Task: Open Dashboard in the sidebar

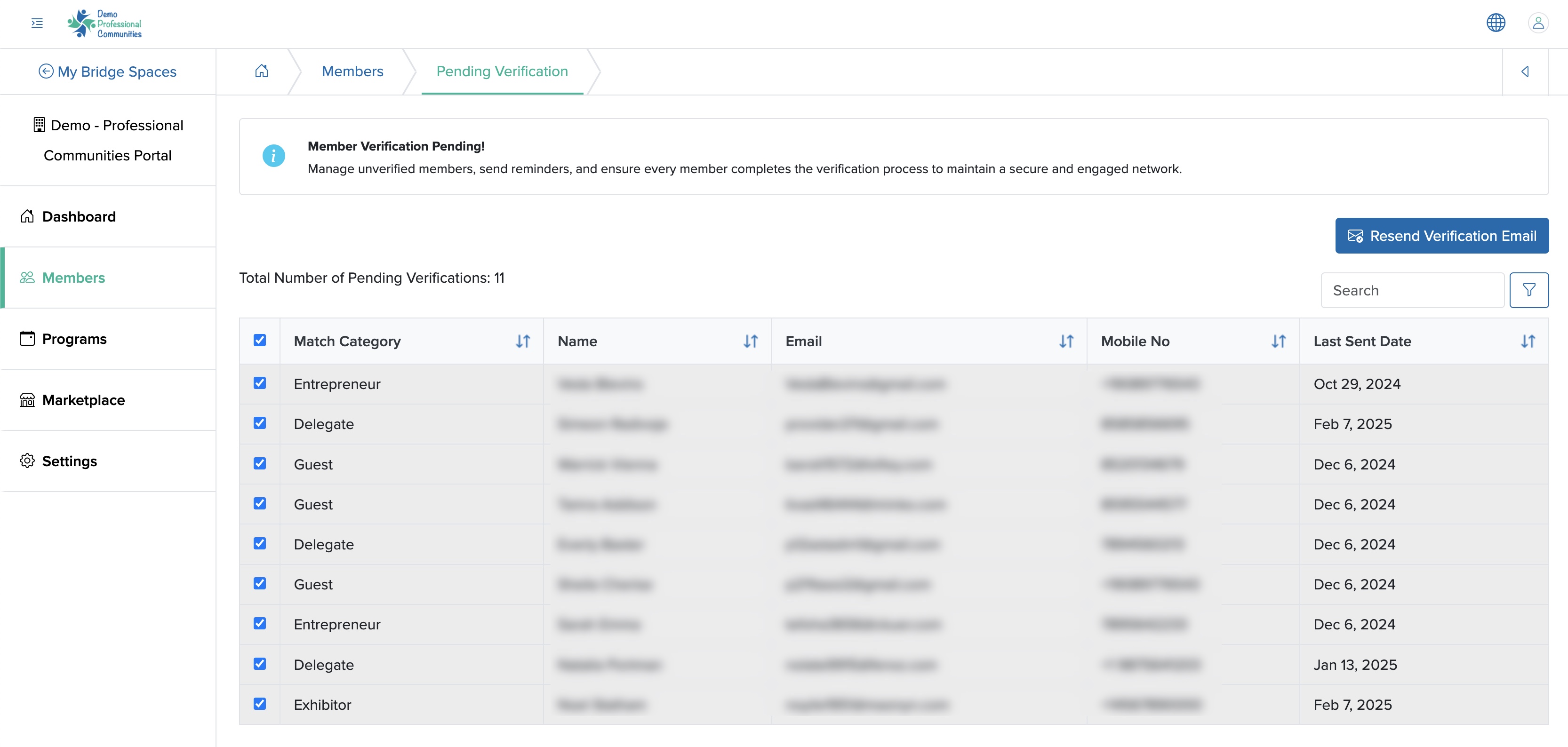Action: 108,216
